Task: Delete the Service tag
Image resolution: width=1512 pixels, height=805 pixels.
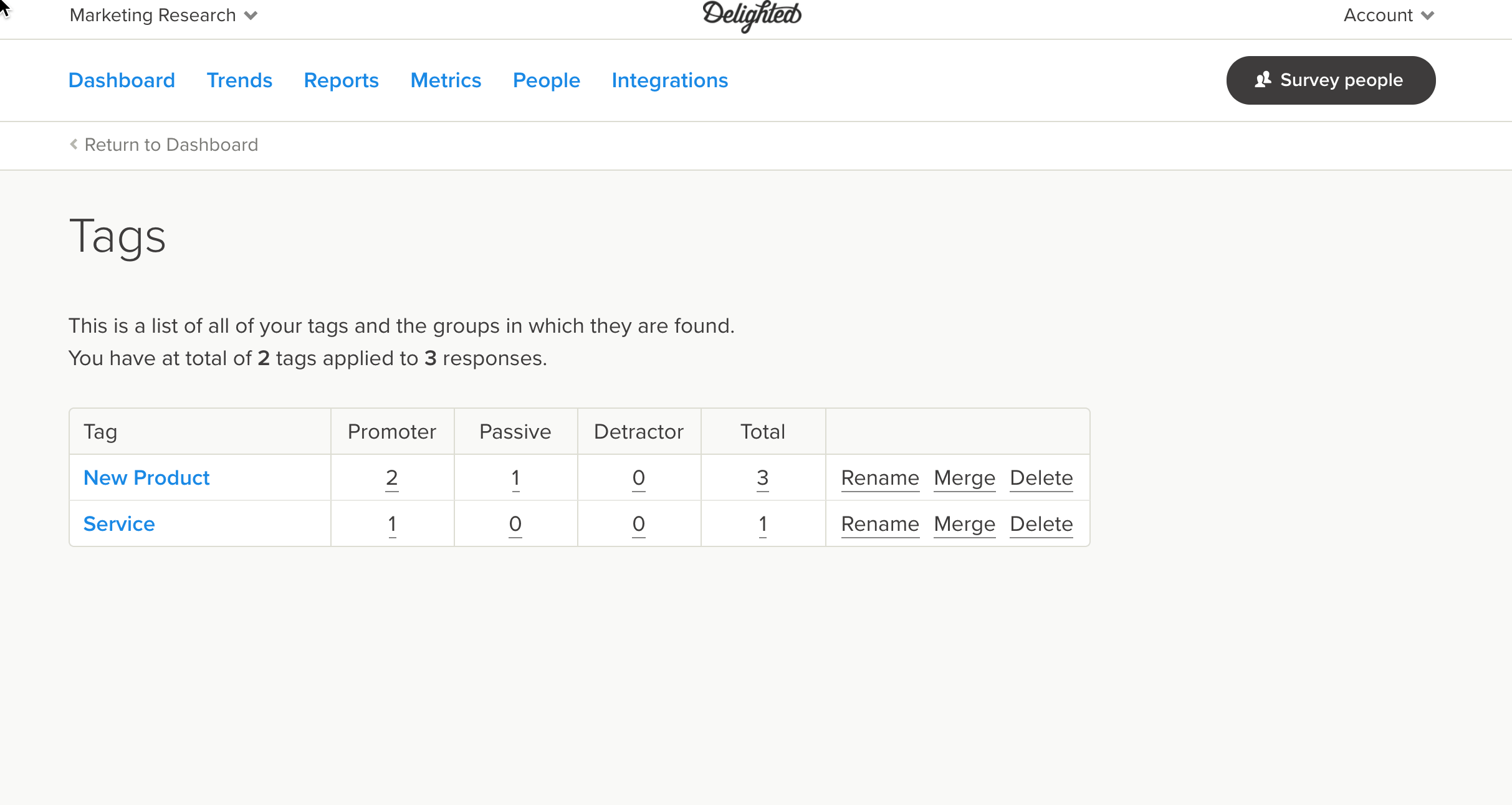Action: (x=1041, y=524)
